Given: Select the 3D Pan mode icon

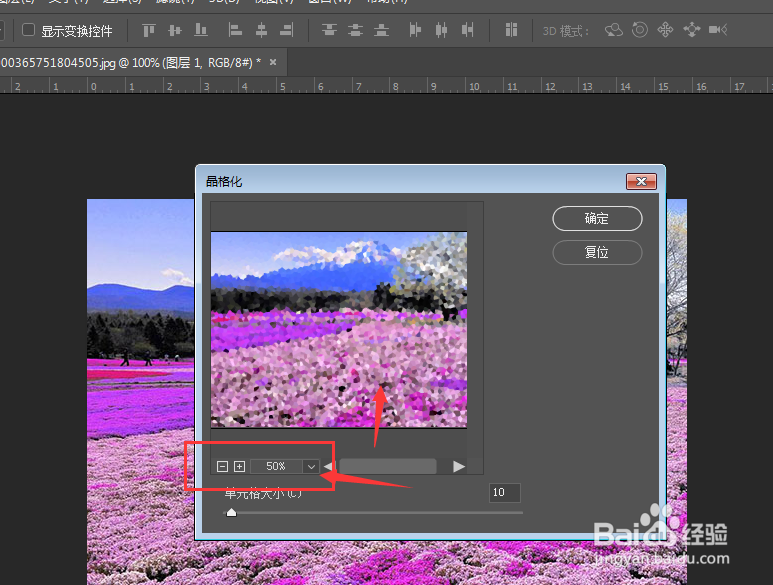Looking at the screenshot, I should 666,30.
